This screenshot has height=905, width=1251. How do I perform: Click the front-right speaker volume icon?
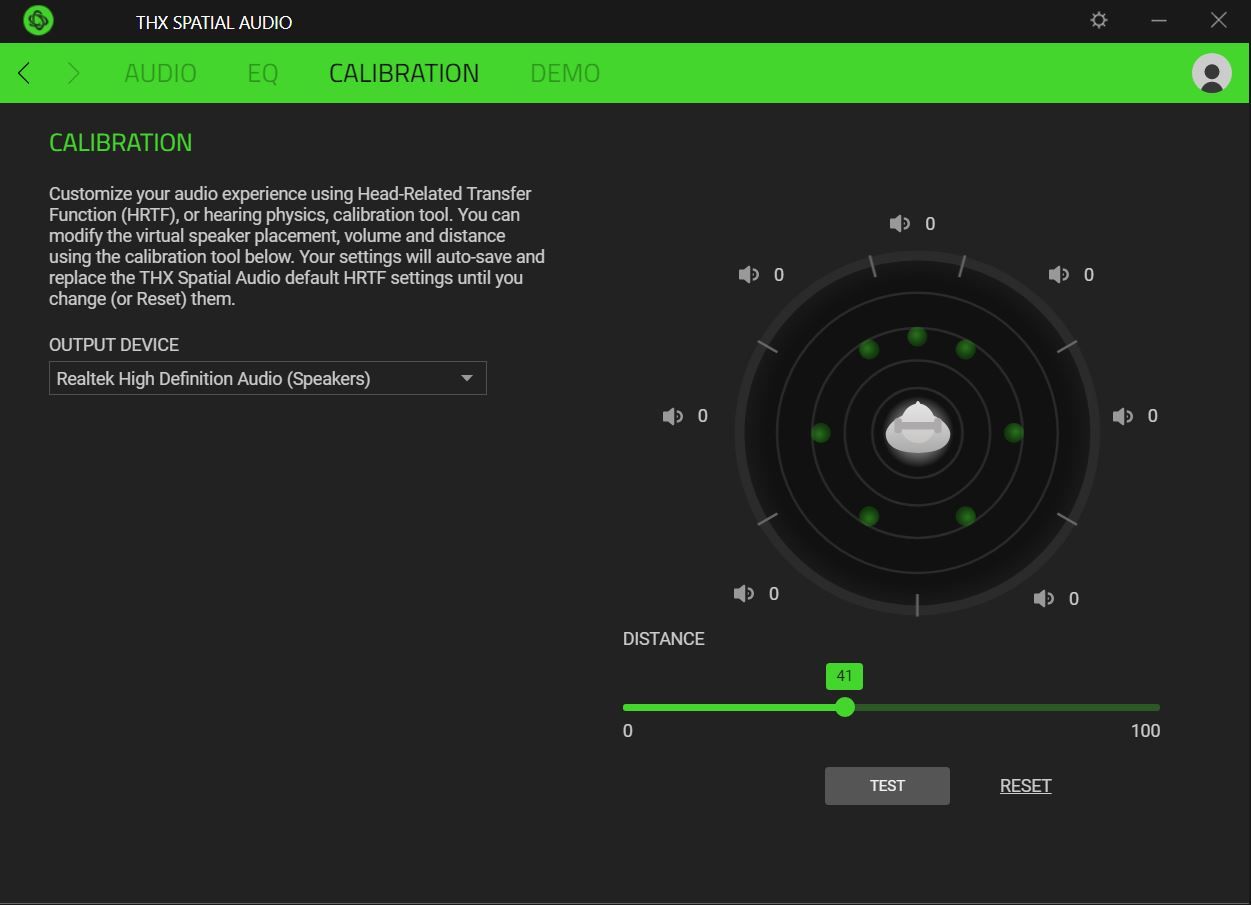click(x=1058, y=275)
